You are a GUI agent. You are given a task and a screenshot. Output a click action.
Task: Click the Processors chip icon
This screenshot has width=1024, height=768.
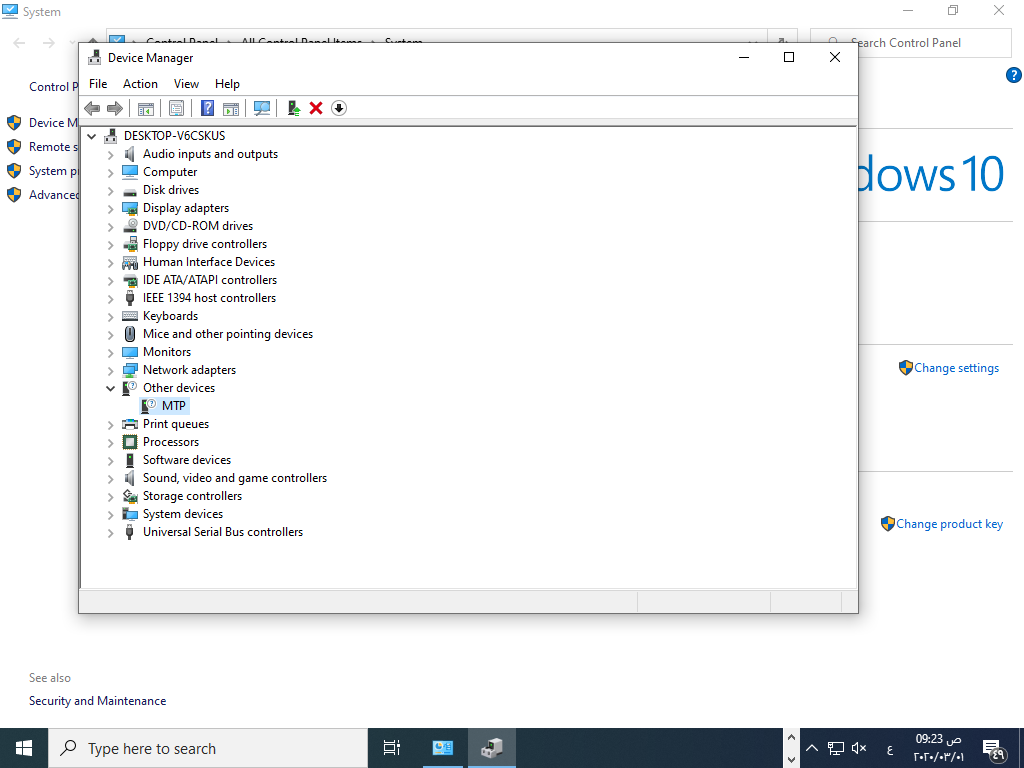coord(130,442)
